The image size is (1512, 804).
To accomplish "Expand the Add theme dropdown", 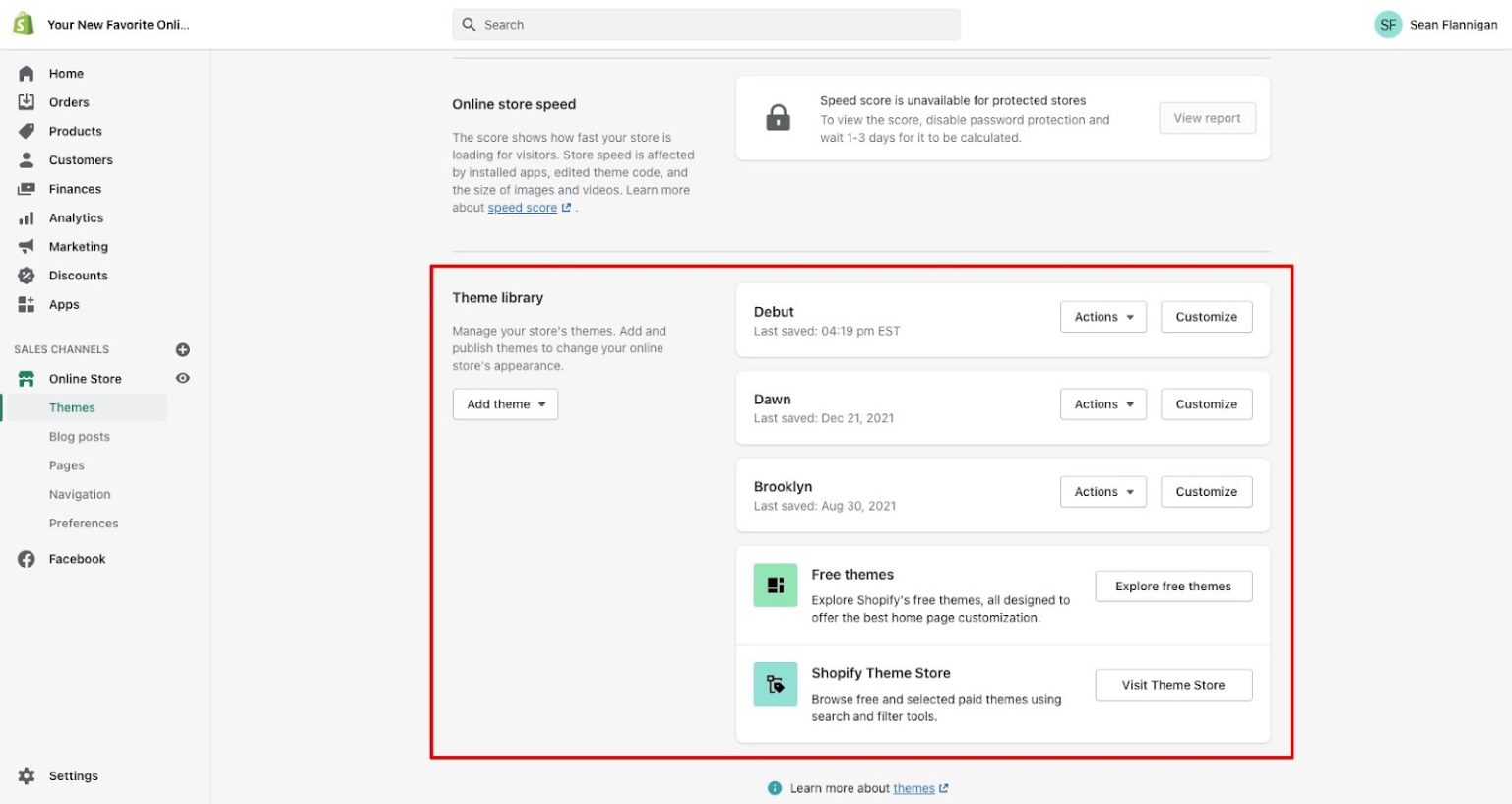I will click(505, 404).
